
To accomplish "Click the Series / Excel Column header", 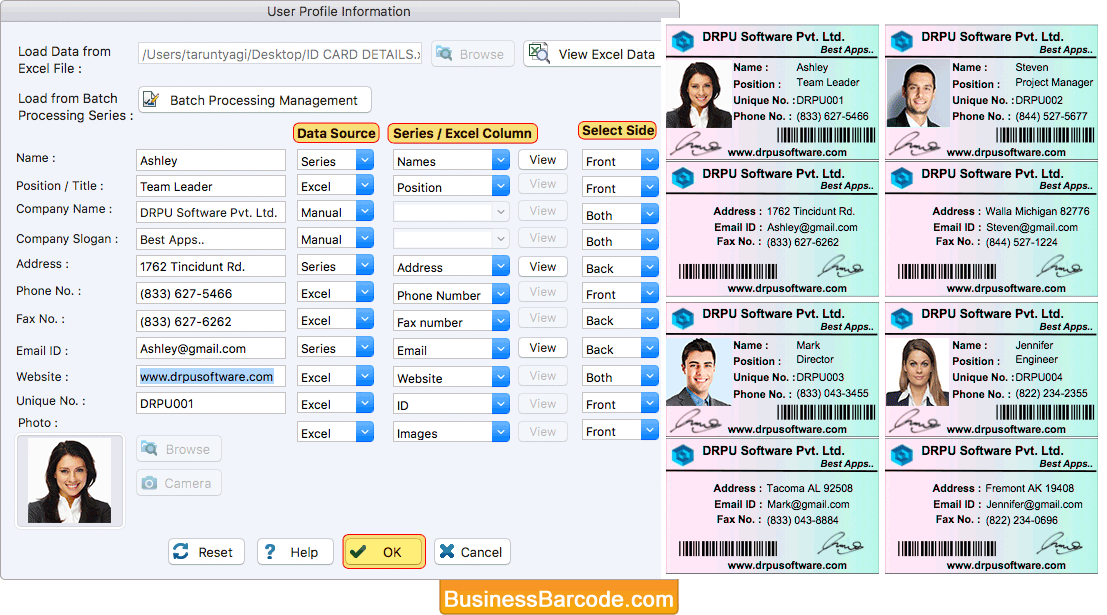I will pos(462,133).
